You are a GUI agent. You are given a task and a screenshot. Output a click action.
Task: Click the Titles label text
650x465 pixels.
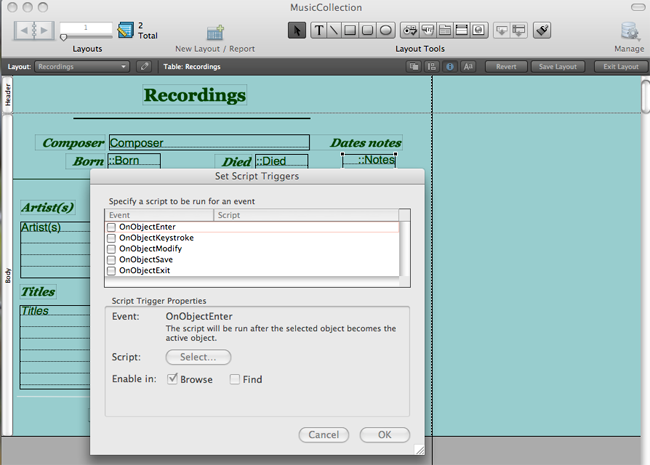pos(38,292)
